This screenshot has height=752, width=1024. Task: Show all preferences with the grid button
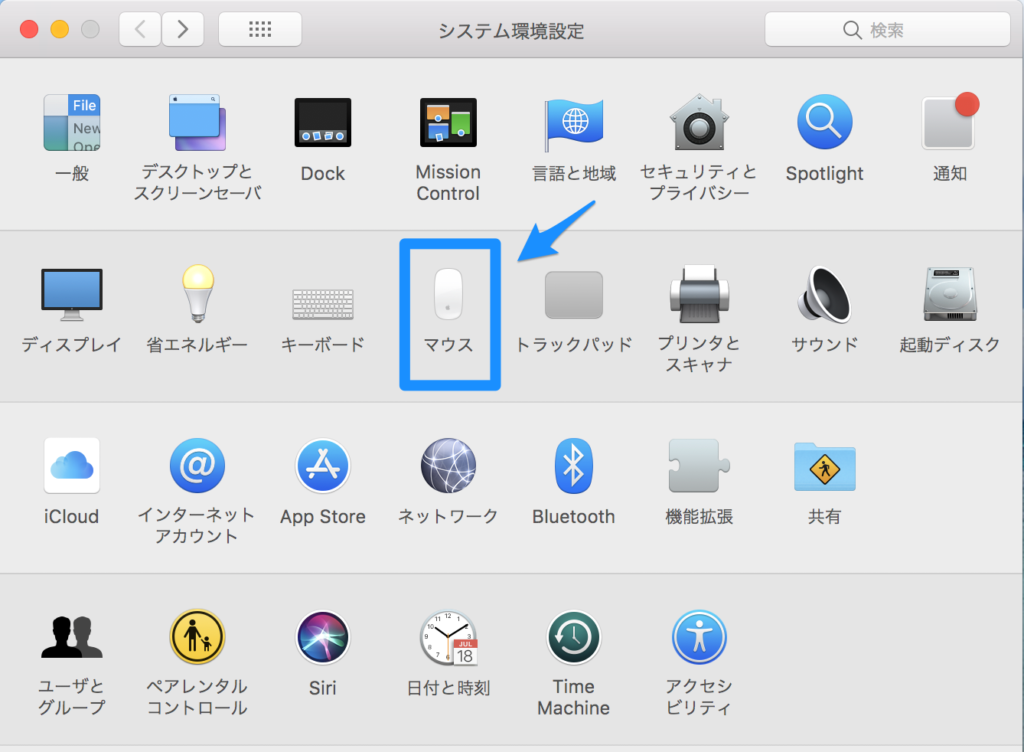tap(260, 29)
